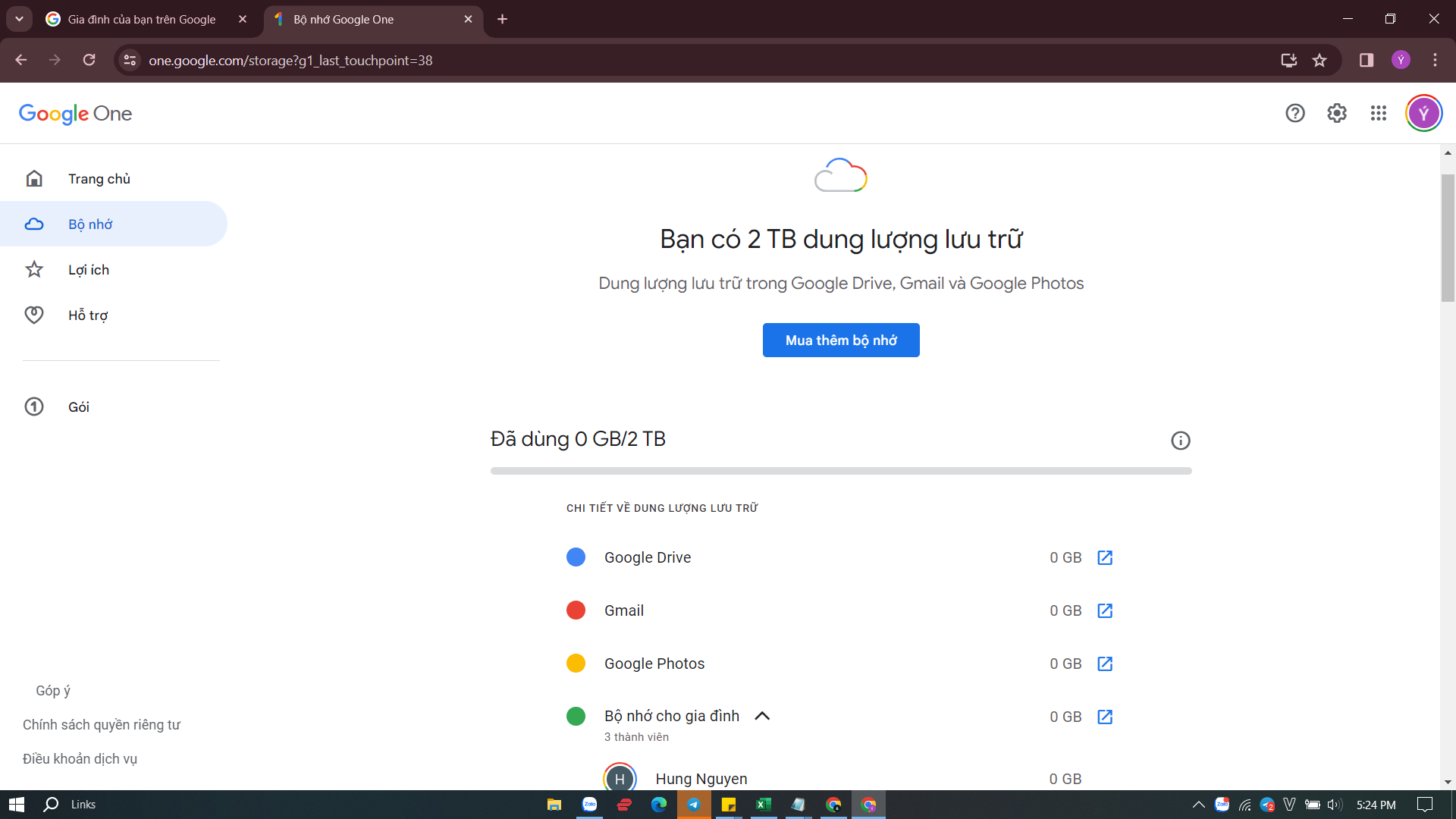Toggle the Chrome side panel

(1367, 60)
